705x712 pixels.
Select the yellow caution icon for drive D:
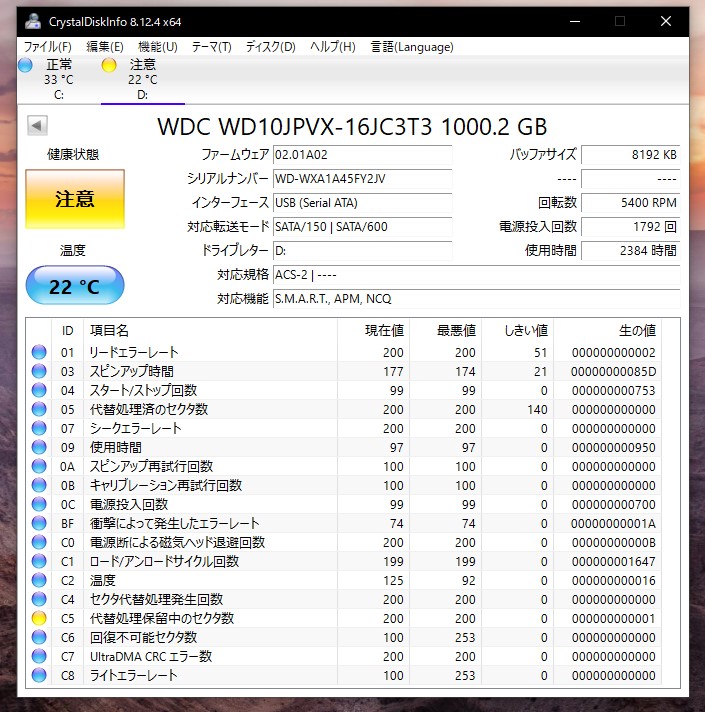pos(109,65)
